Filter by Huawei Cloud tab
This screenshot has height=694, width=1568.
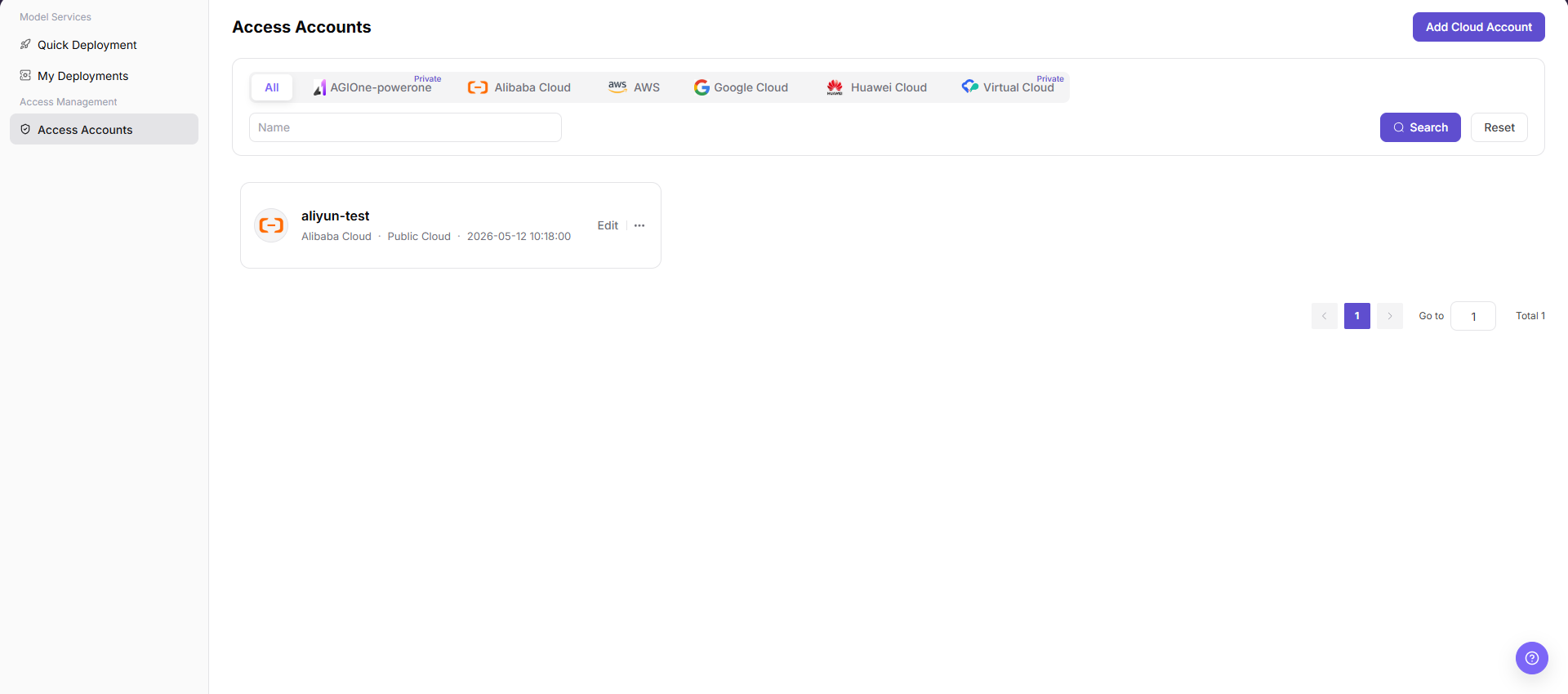click(x=876, y=87)
